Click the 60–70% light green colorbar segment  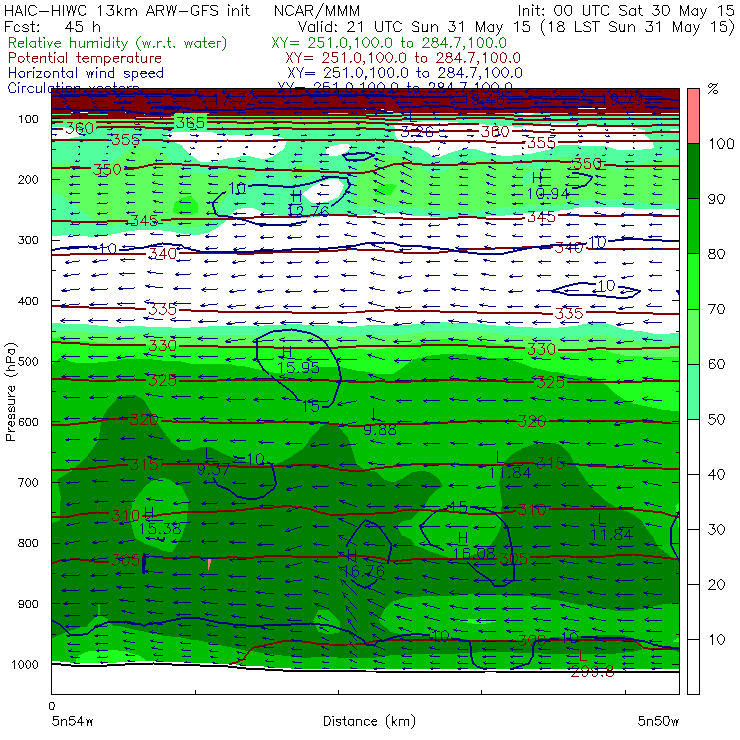(x=693, y=336)
